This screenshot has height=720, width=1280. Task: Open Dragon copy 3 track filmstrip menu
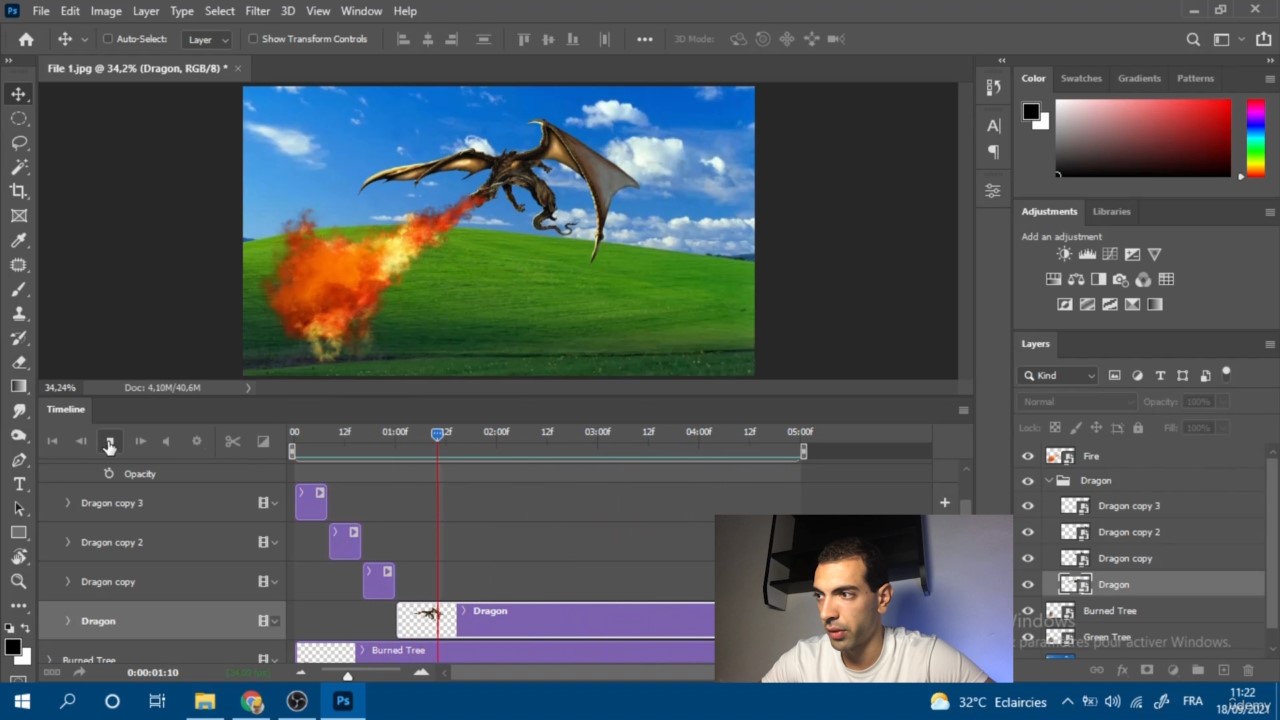pos(267,503)
